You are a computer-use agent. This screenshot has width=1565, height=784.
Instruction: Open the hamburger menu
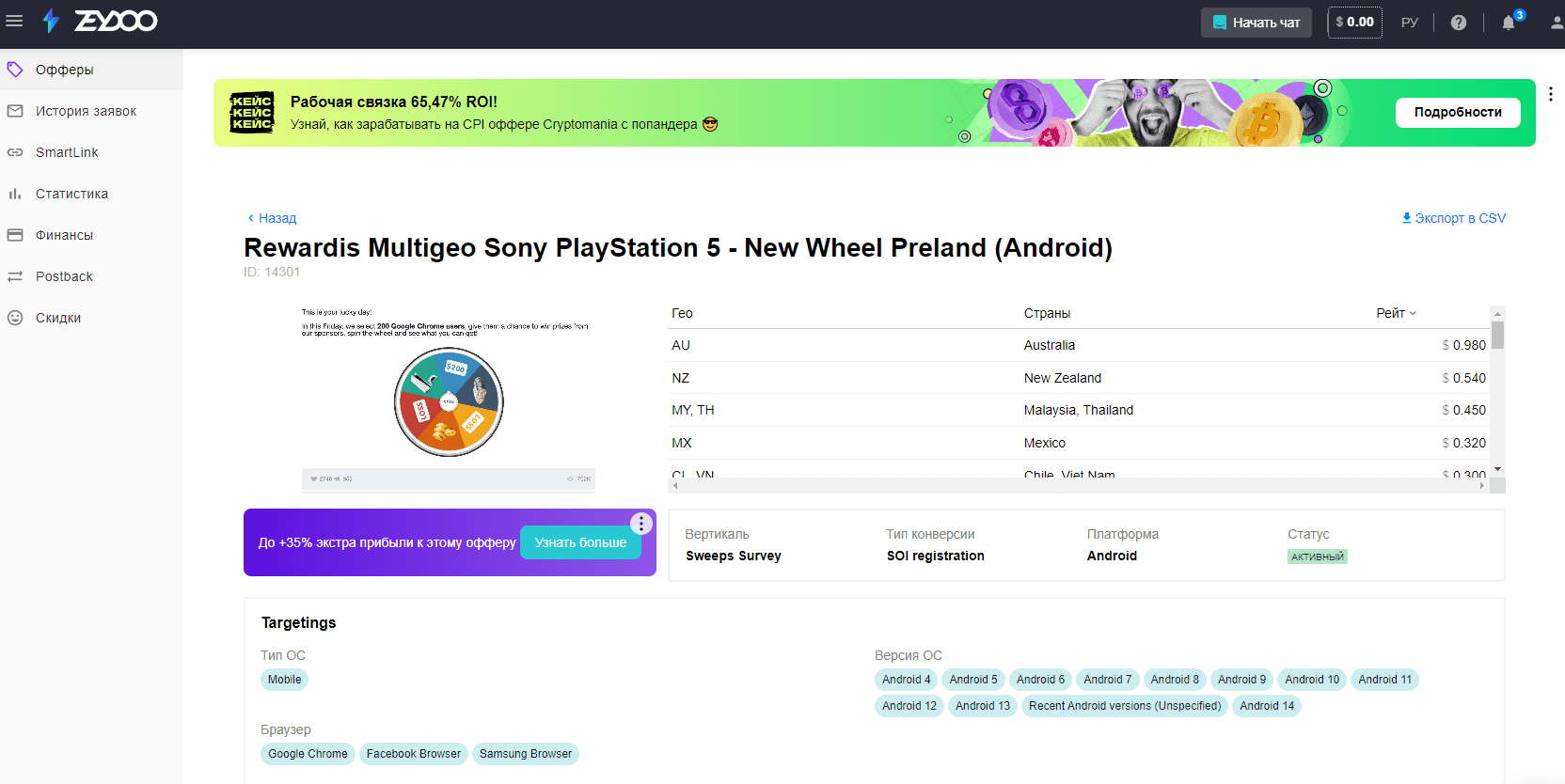(x=14, y=21)
